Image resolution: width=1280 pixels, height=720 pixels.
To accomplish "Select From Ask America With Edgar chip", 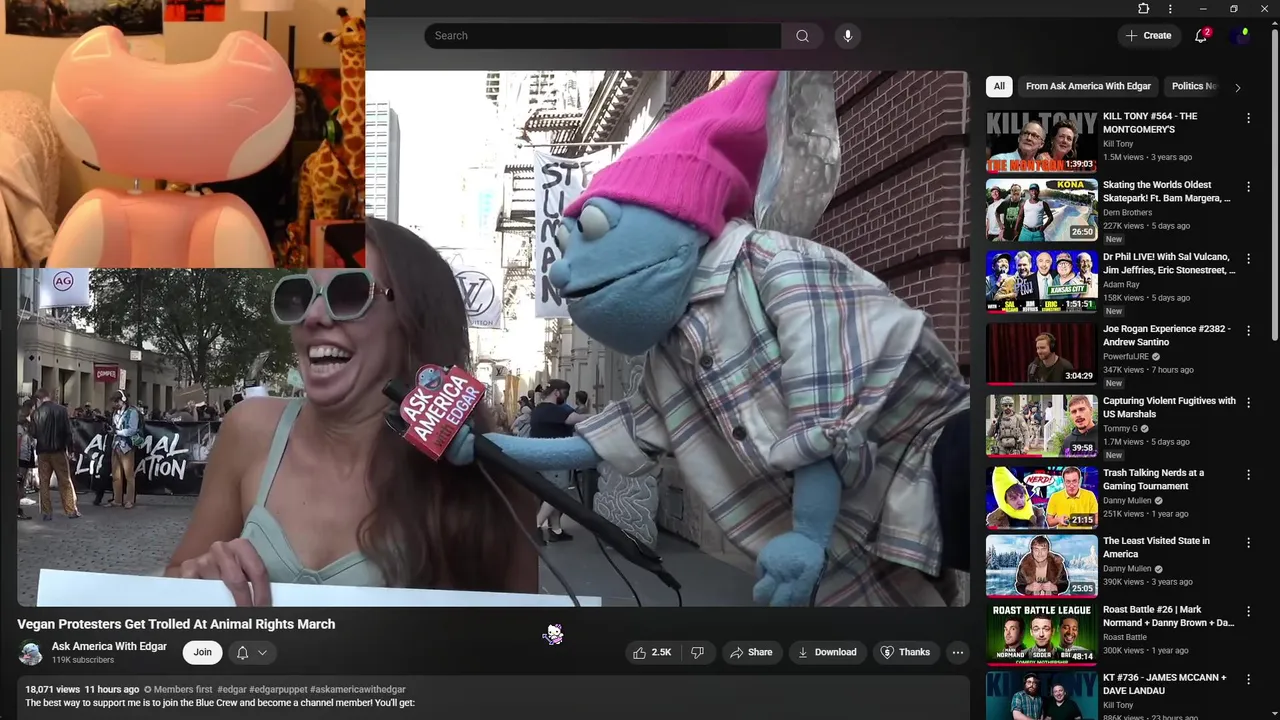I will 1088,86.
